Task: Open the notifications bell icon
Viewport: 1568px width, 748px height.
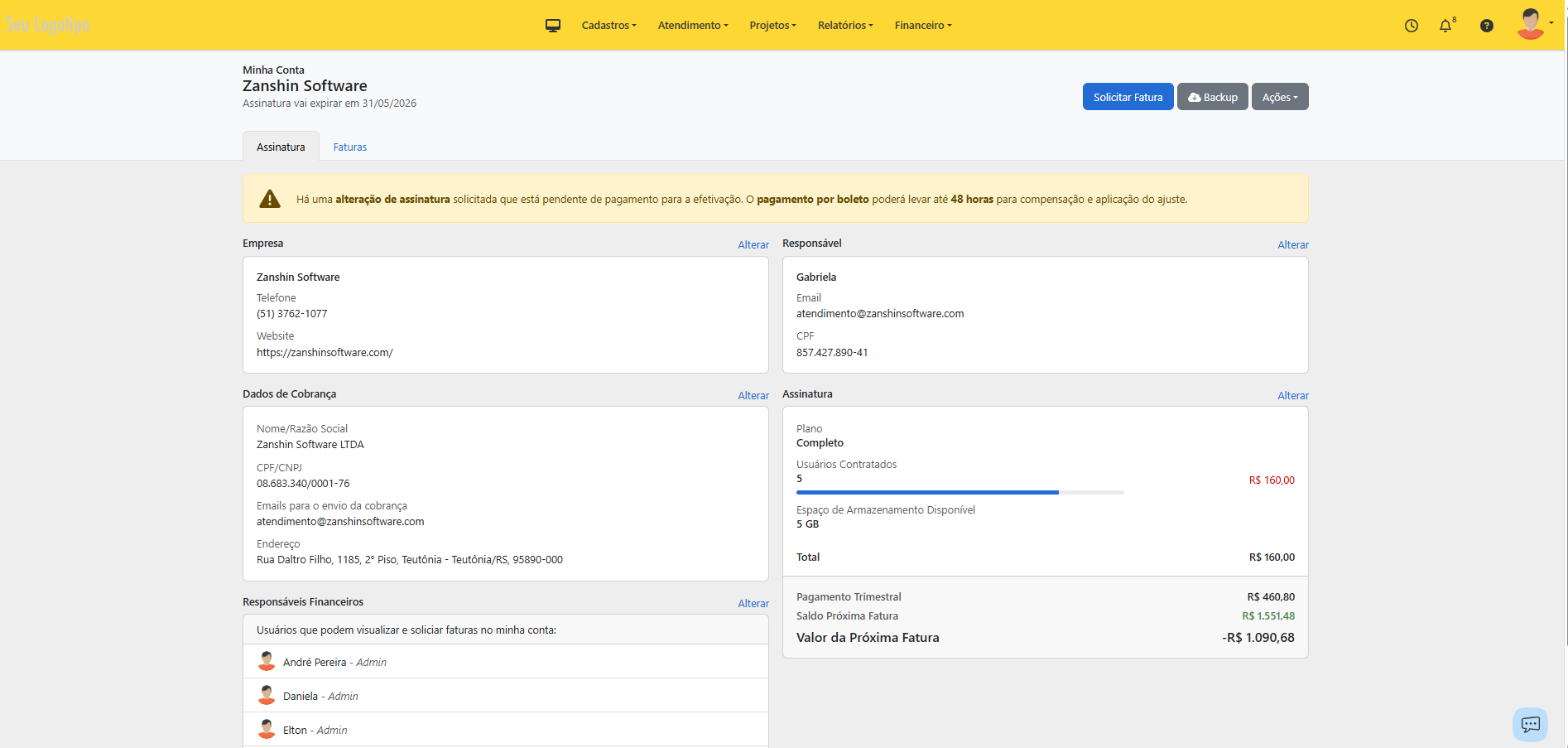Action: pos(1445,26)
